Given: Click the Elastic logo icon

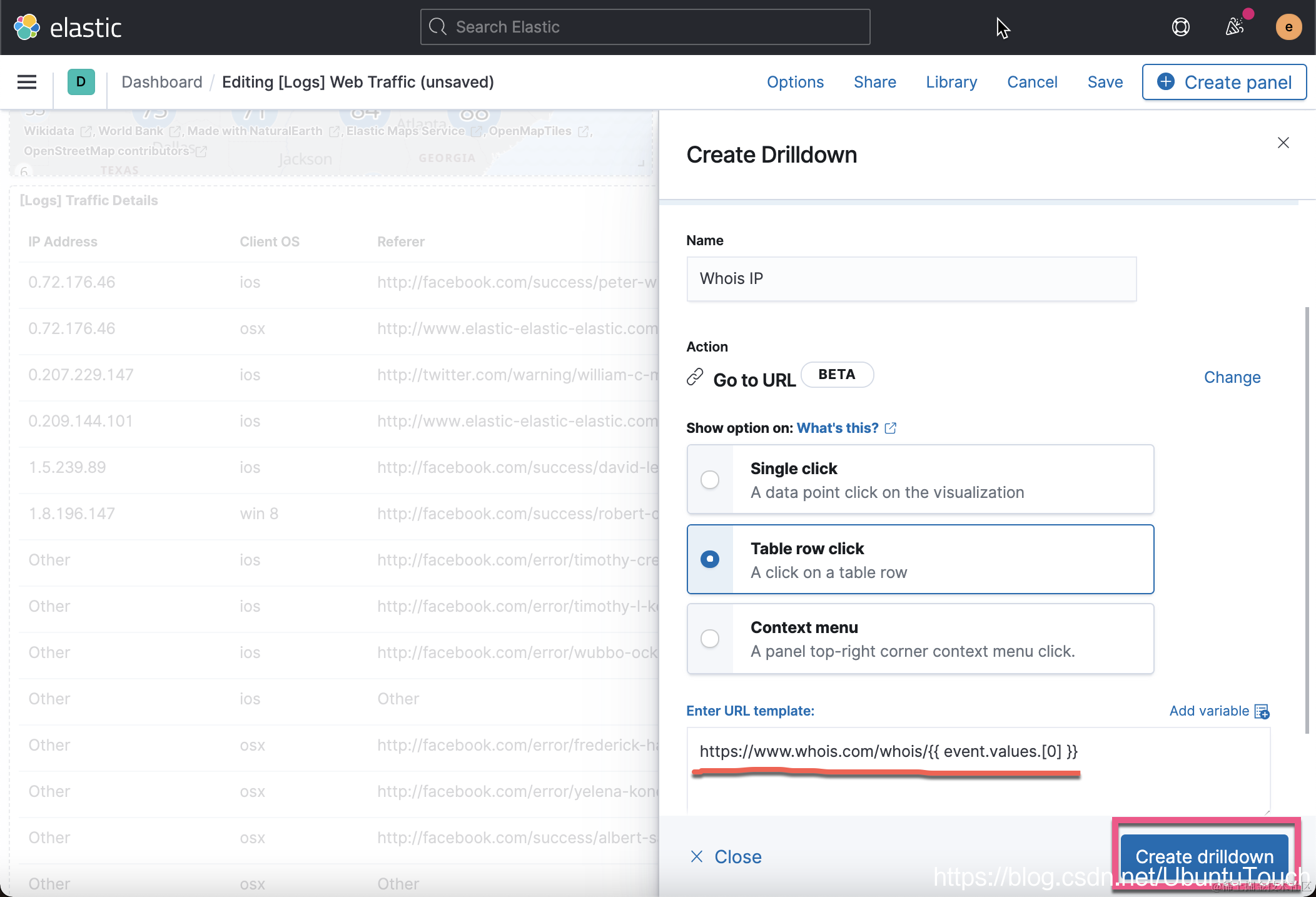Looking at the screenshot, I should (x=27, y=27).
